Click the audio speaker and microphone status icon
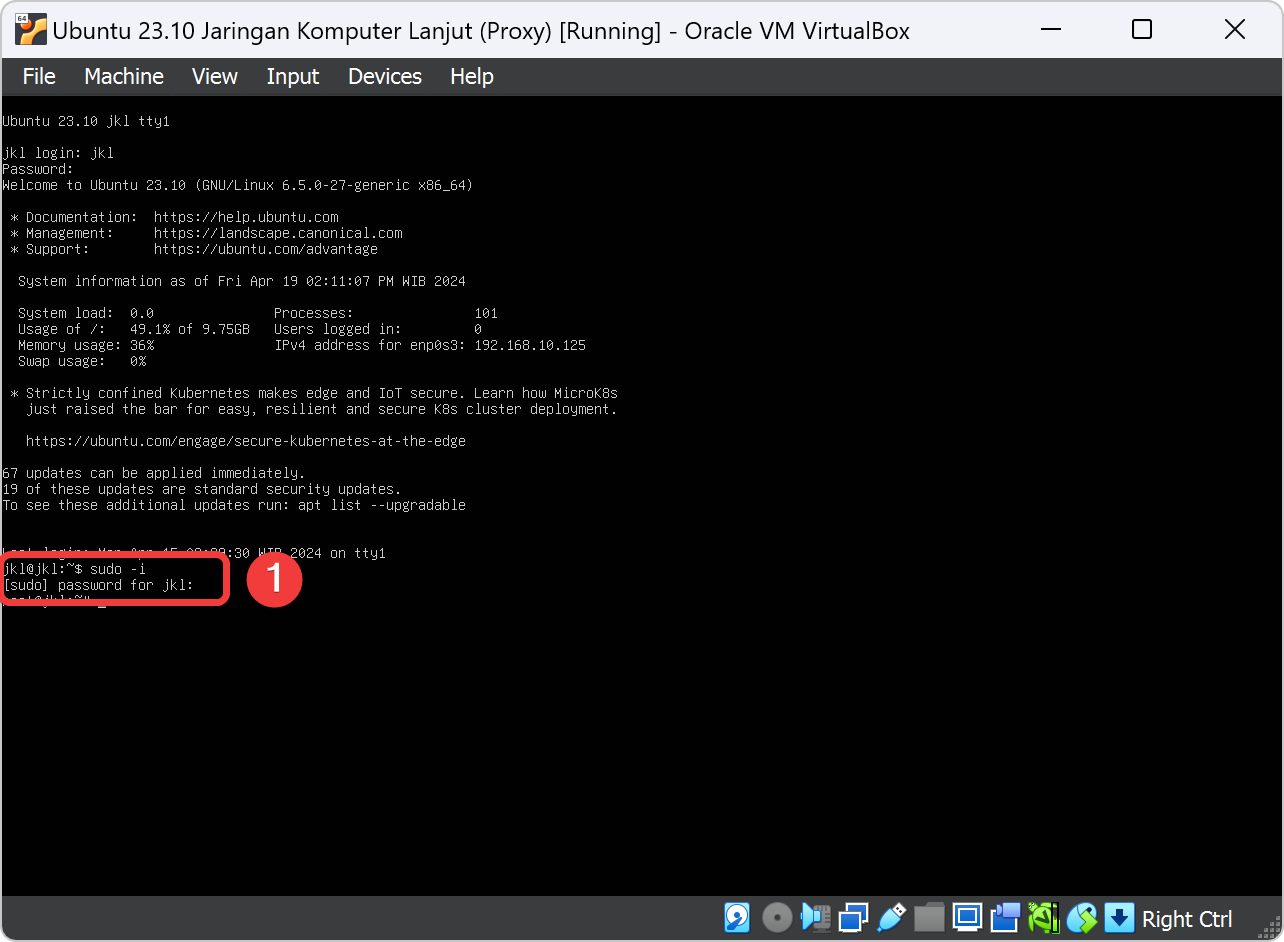 816,917
